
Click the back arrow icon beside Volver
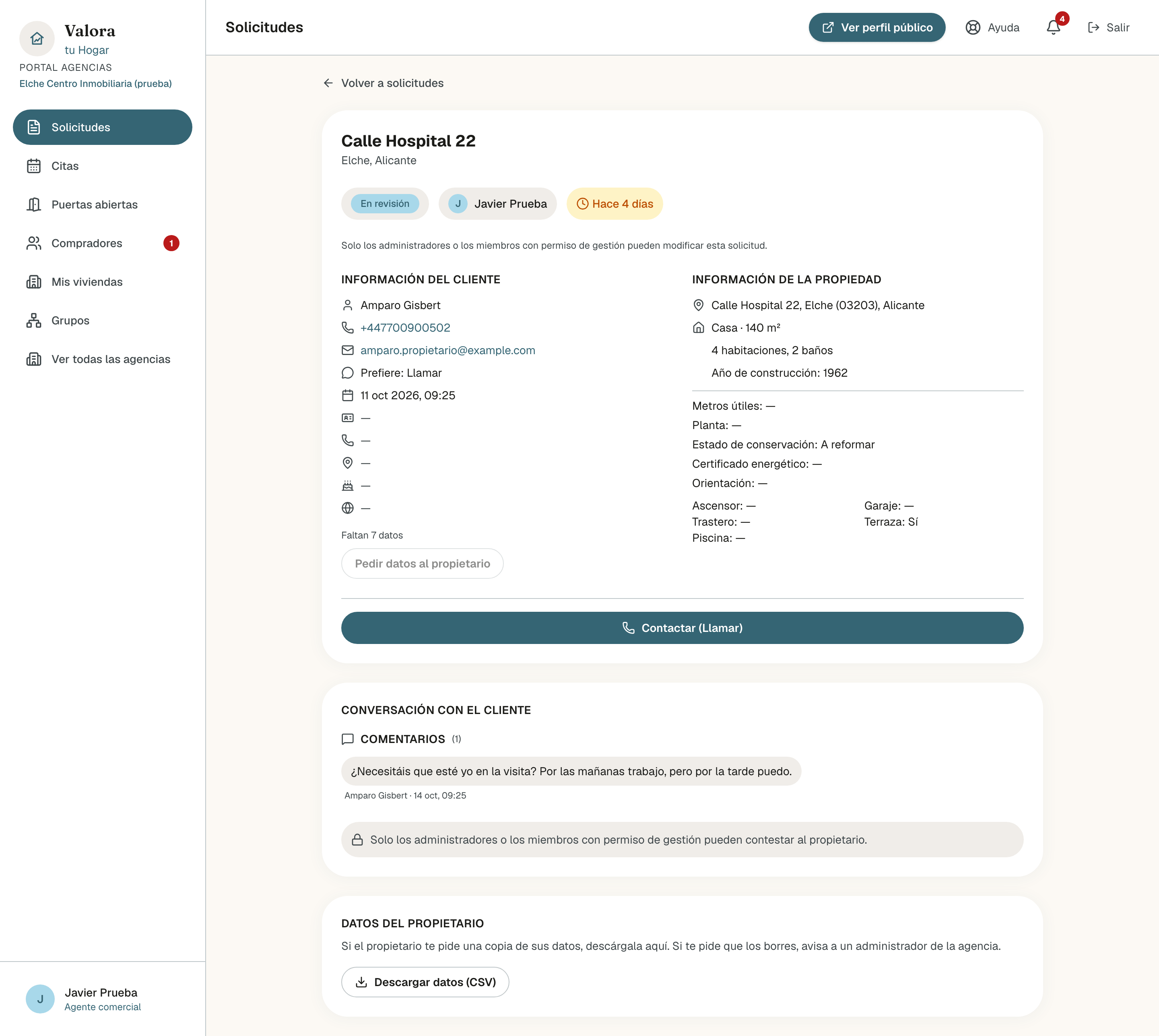(x=328, y=83)
